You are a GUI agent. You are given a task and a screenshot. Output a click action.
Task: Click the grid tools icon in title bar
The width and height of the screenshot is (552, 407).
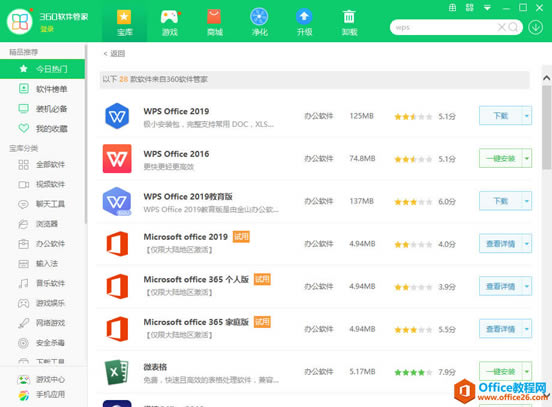pos(470,7)
